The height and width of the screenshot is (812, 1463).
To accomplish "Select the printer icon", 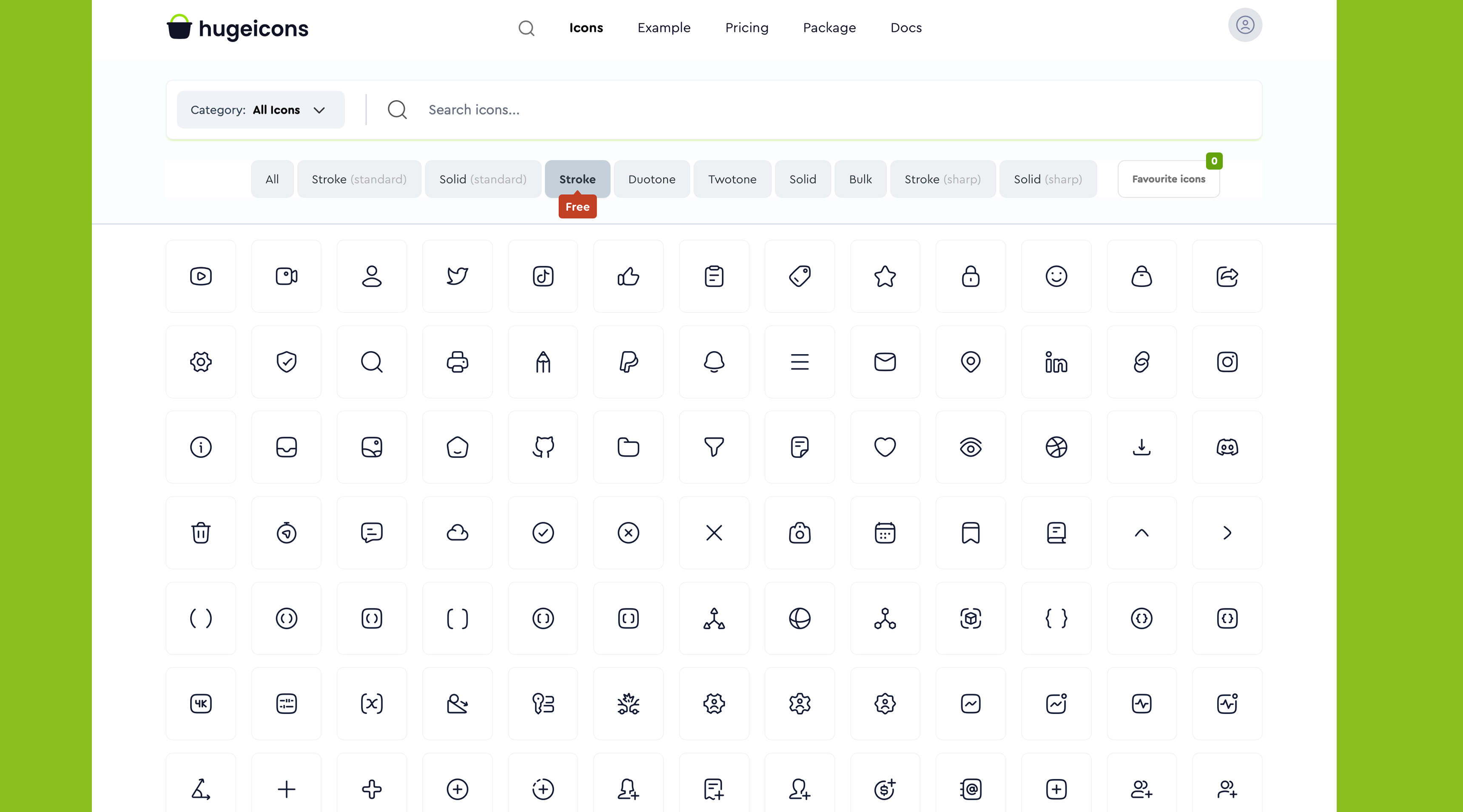I will pyautogui.click(x=457, y=362).
